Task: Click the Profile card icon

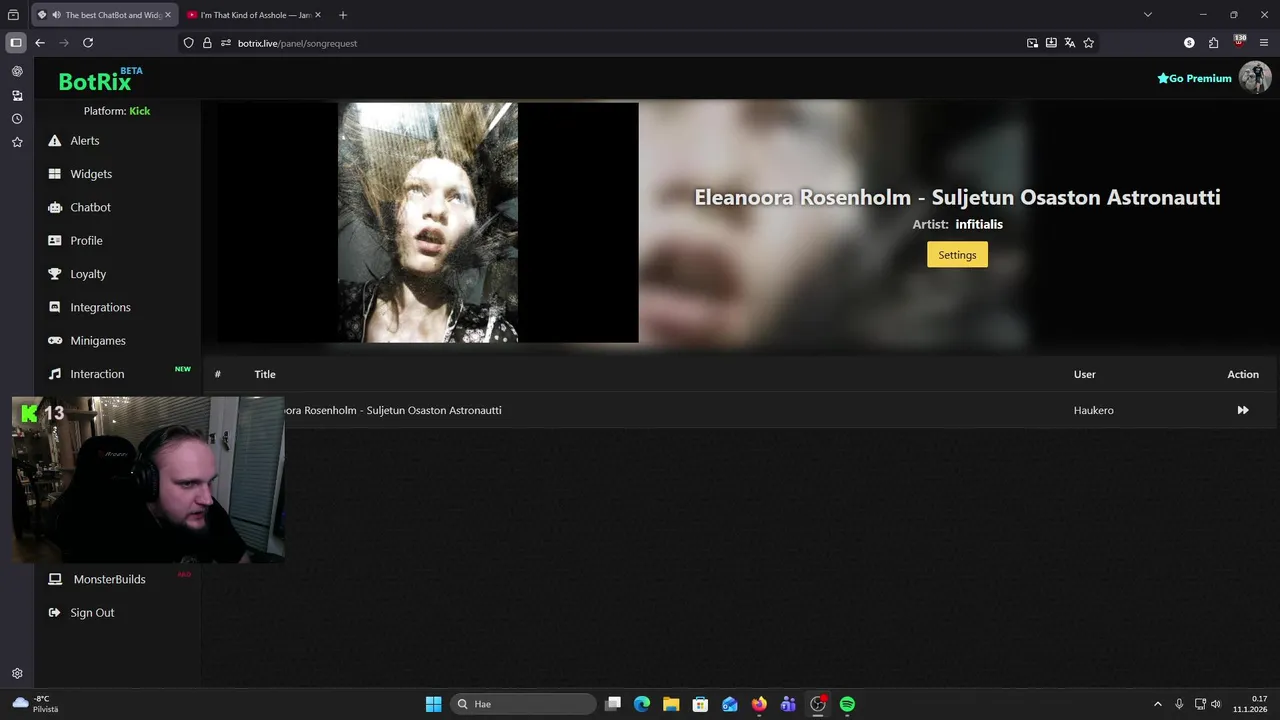Action: click(x=55, y=241)
